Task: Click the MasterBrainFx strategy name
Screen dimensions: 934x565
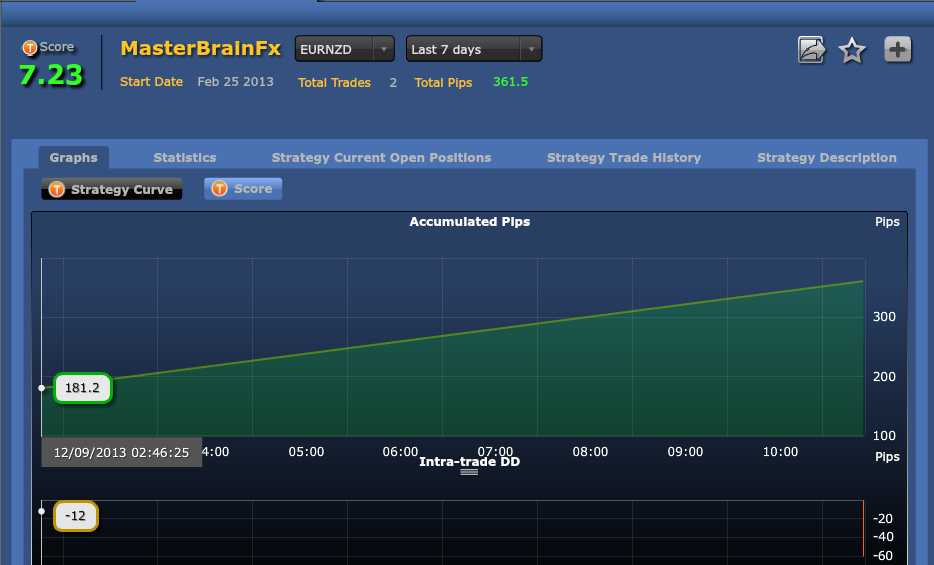Action: coord(200,48)
